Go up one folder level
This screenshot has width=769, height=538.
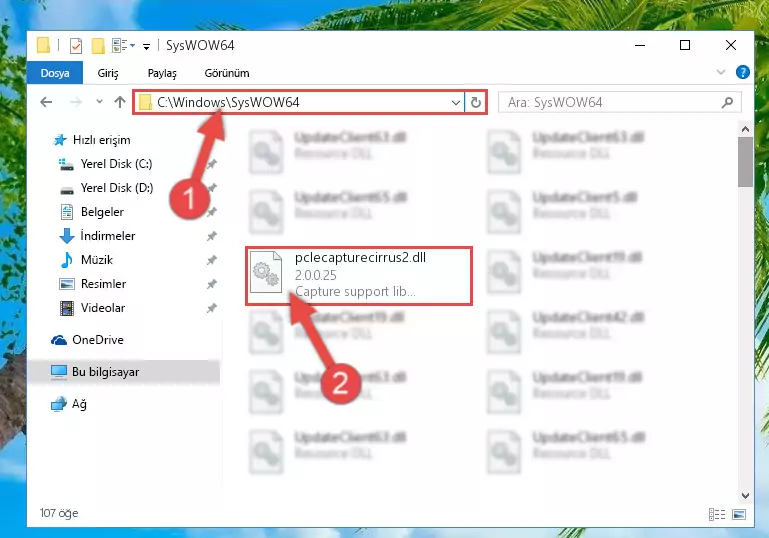(x=120, y=102)
